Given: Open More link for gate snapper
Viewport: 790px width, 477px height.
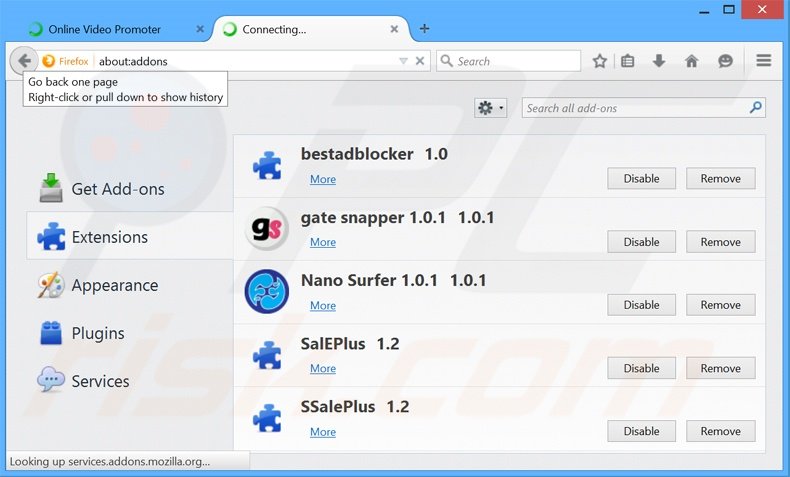Looking at the screenshot, I should pos(323,242).
